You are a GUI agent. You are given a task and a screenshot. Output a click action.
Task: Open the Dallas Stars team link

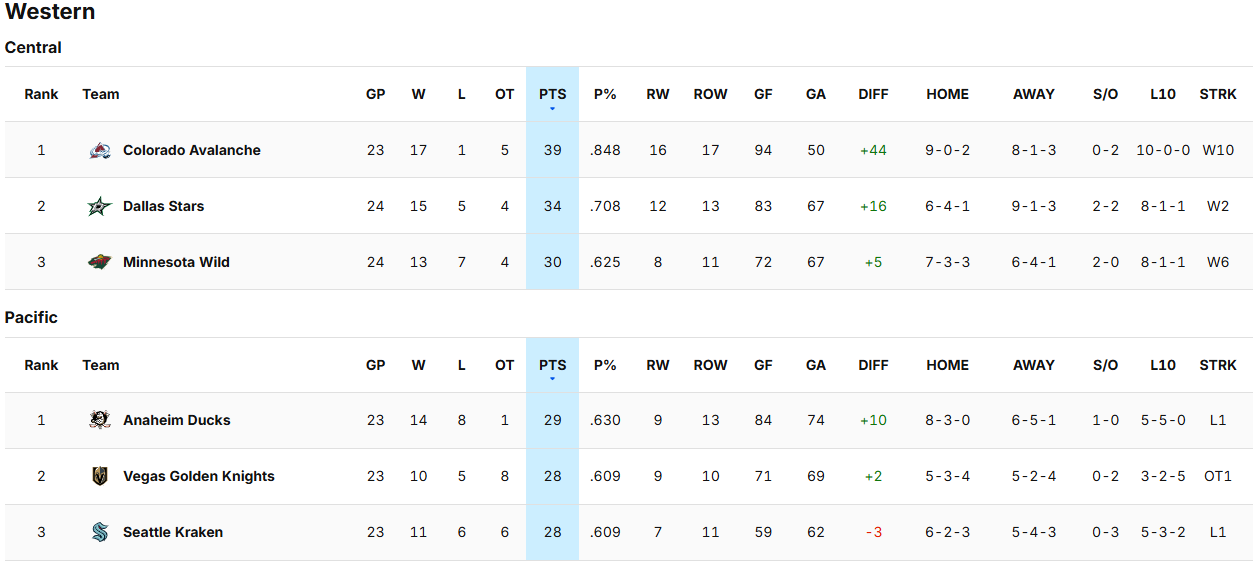[x=163, y=206]
